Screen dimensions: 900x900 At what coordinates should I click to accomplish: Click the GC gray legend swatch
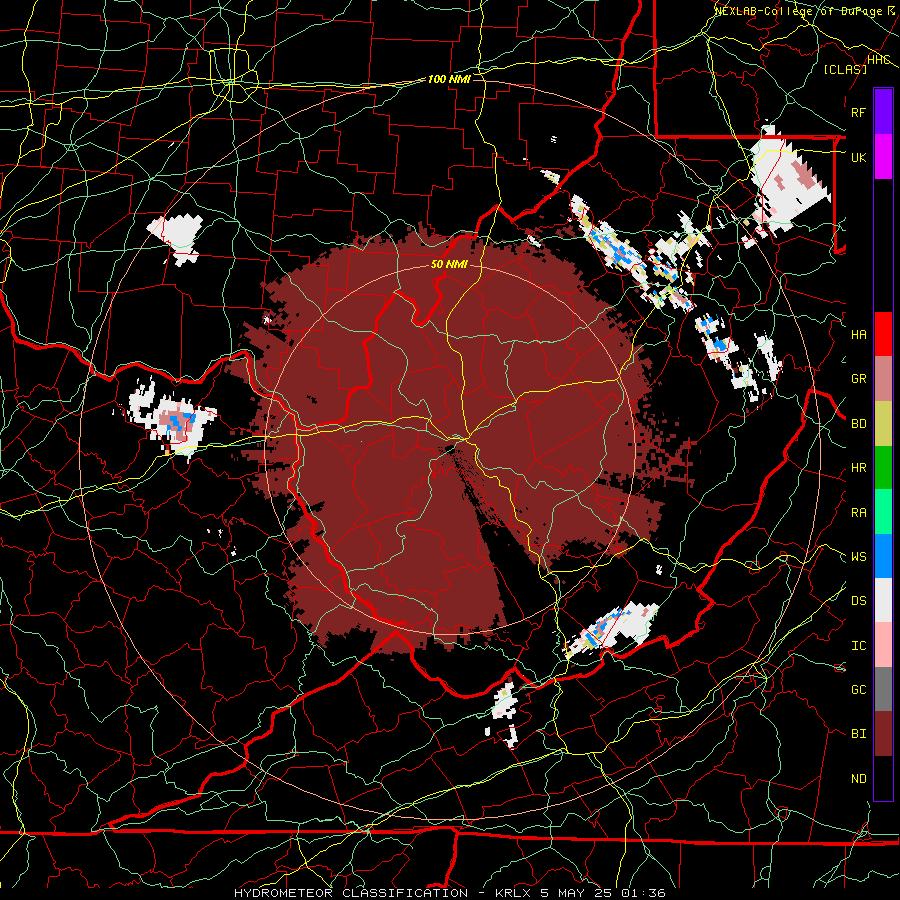883,689
